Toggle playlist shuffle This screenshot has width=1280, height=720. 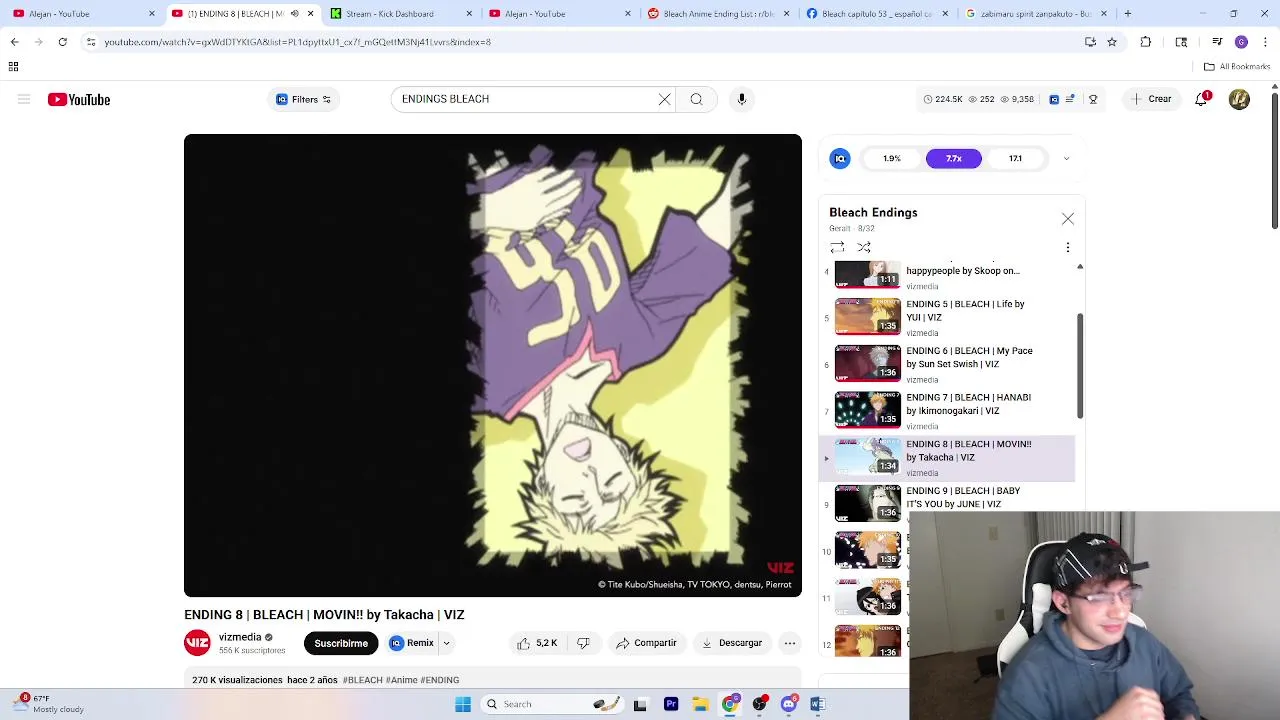pyautogui.click(x=864, y=247)
